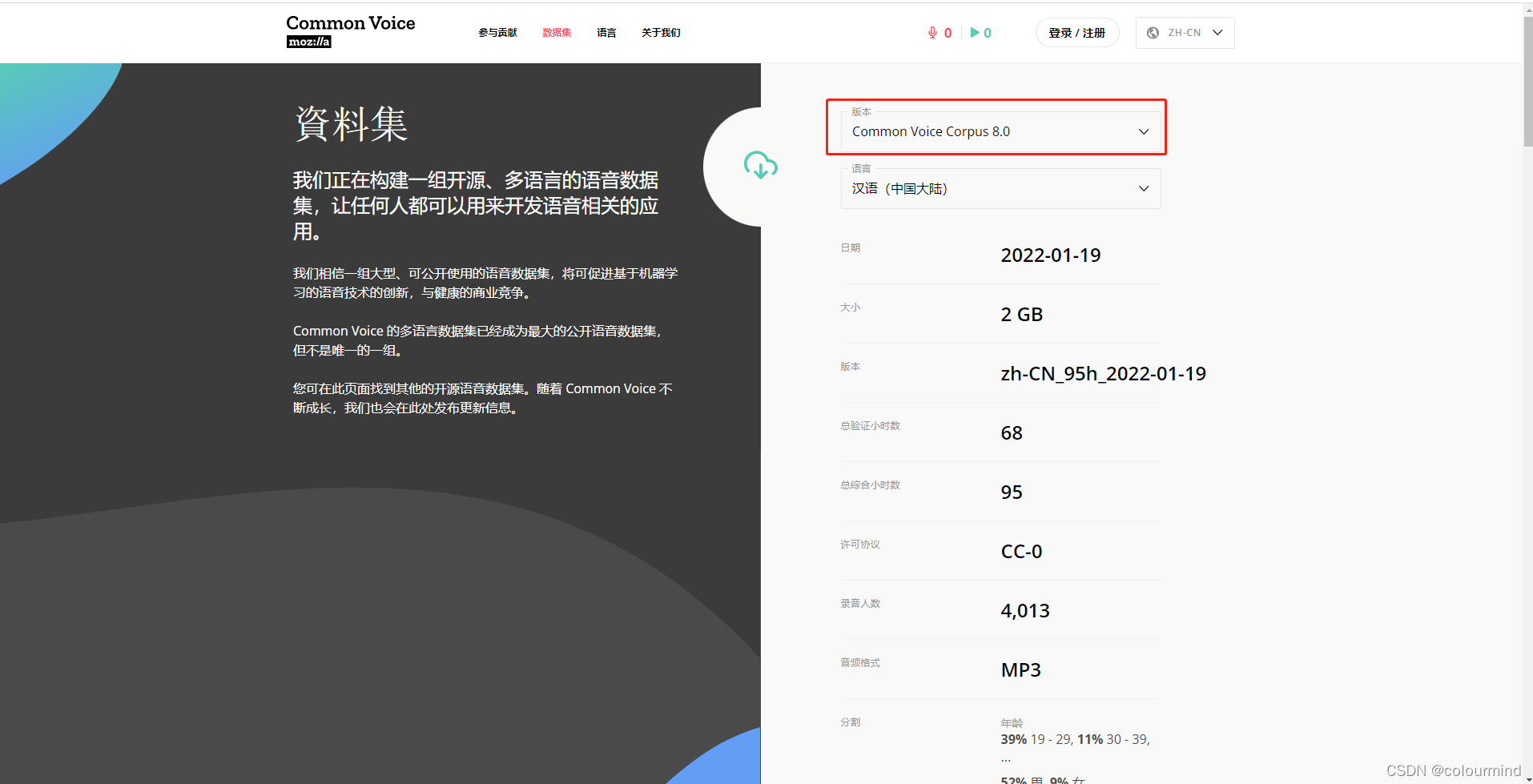Viewport: 1533px width, 784px height.
Task: Click the age split text 39% 19 - 29
Action: click(1036, 739)
